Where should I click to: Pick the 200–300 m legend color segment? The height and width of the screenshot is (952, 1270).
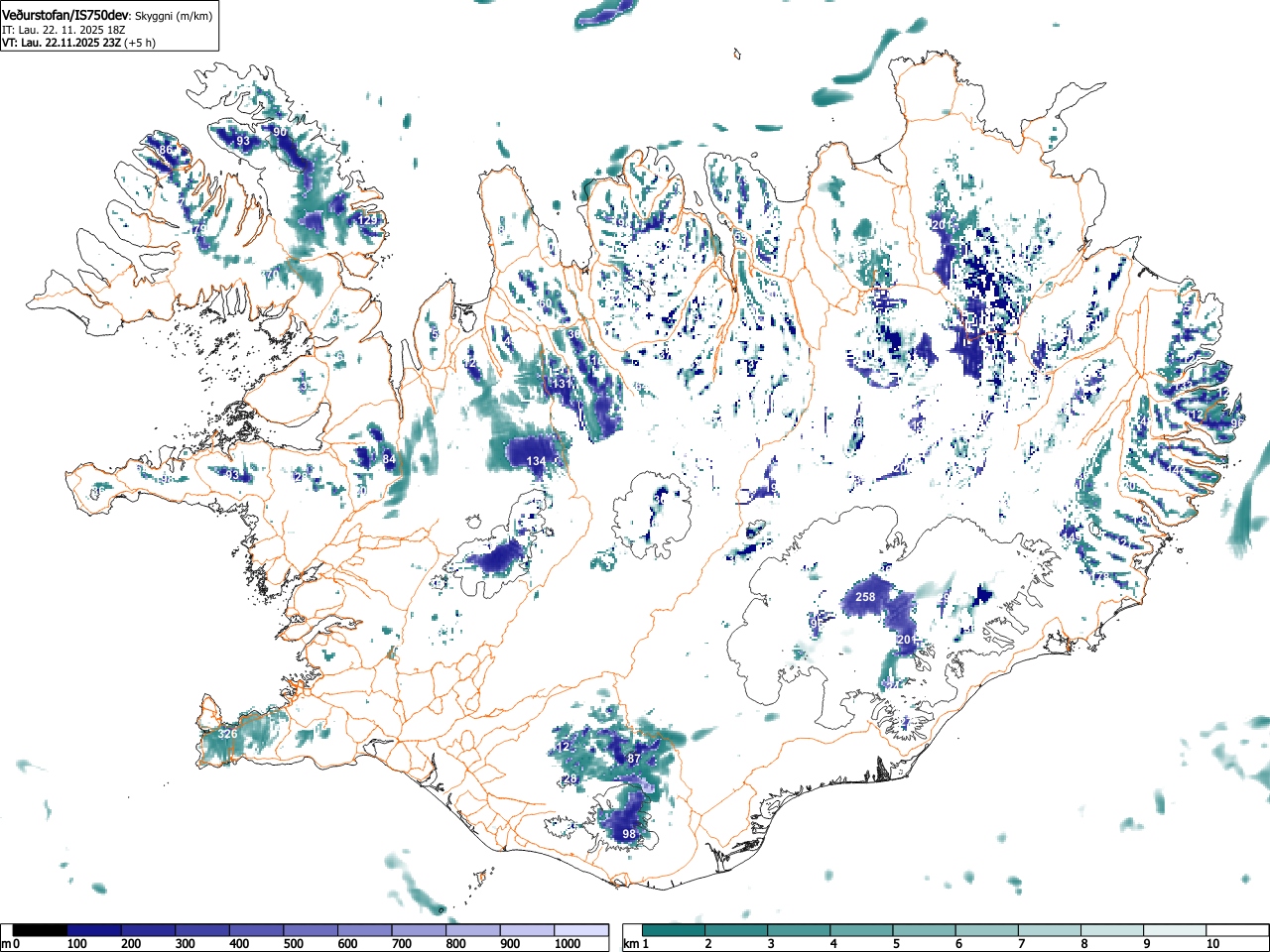pyautogui.click(x=149, y=930)
